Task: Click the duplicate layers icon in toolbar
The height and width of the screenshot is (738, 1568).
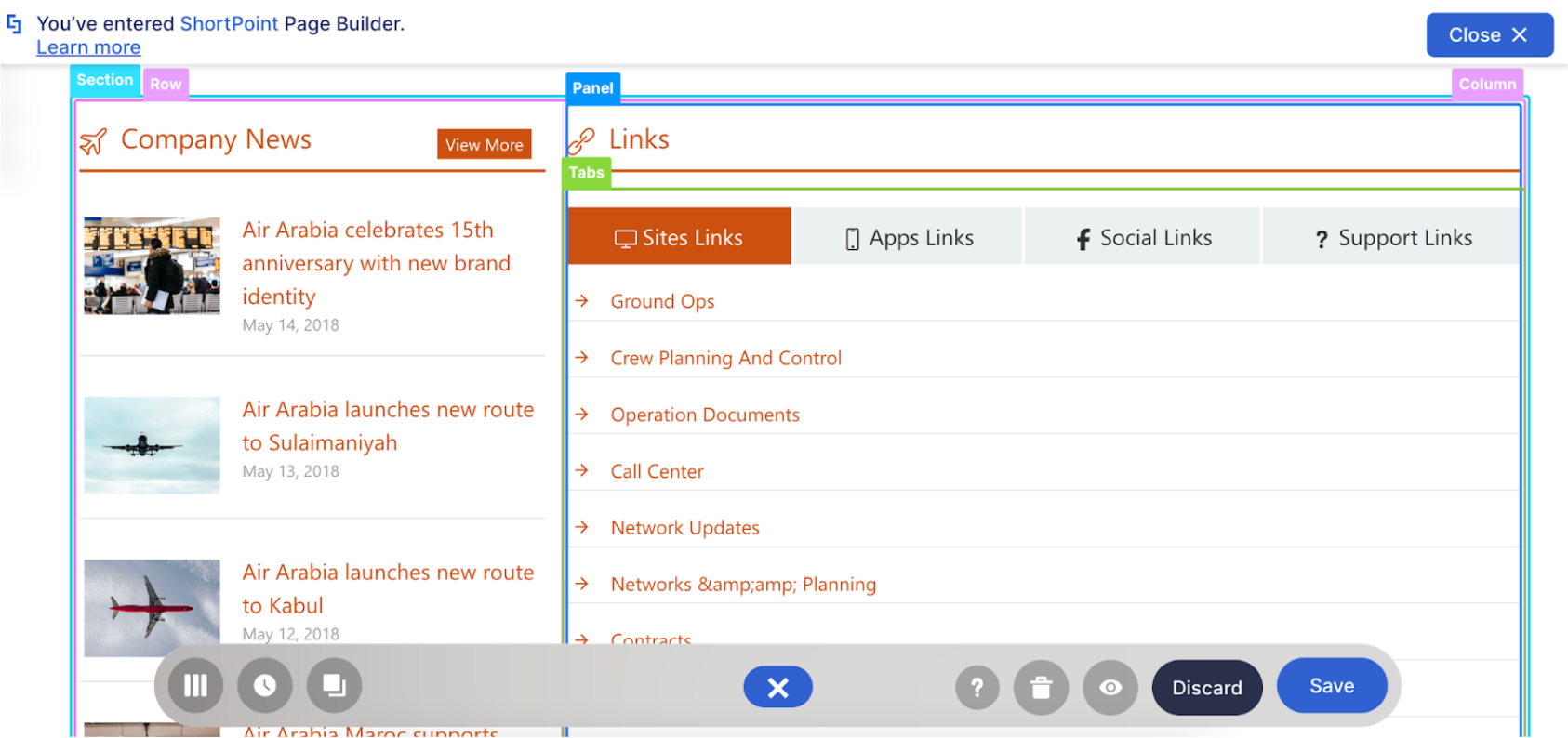Action: (x=334, y=686)
